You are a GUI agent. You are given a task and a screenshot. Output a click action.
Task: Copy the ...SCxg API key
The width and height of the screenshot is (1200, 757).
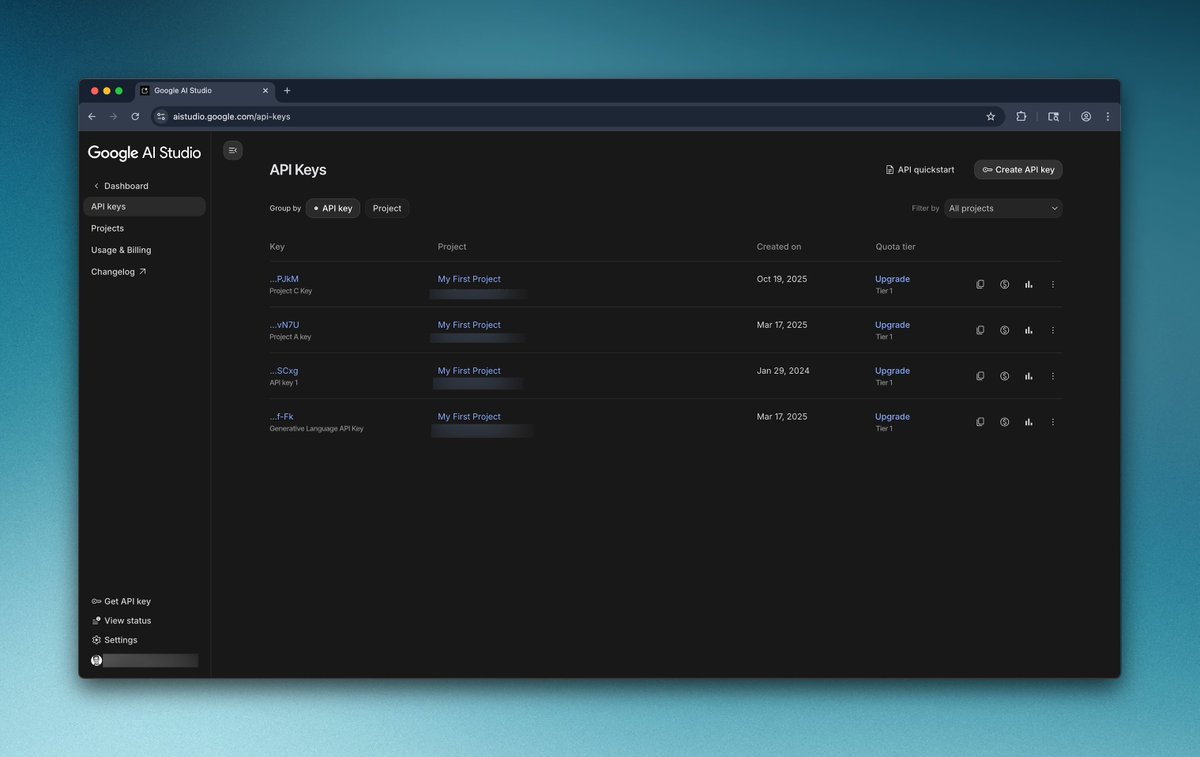tap(980, 376)
